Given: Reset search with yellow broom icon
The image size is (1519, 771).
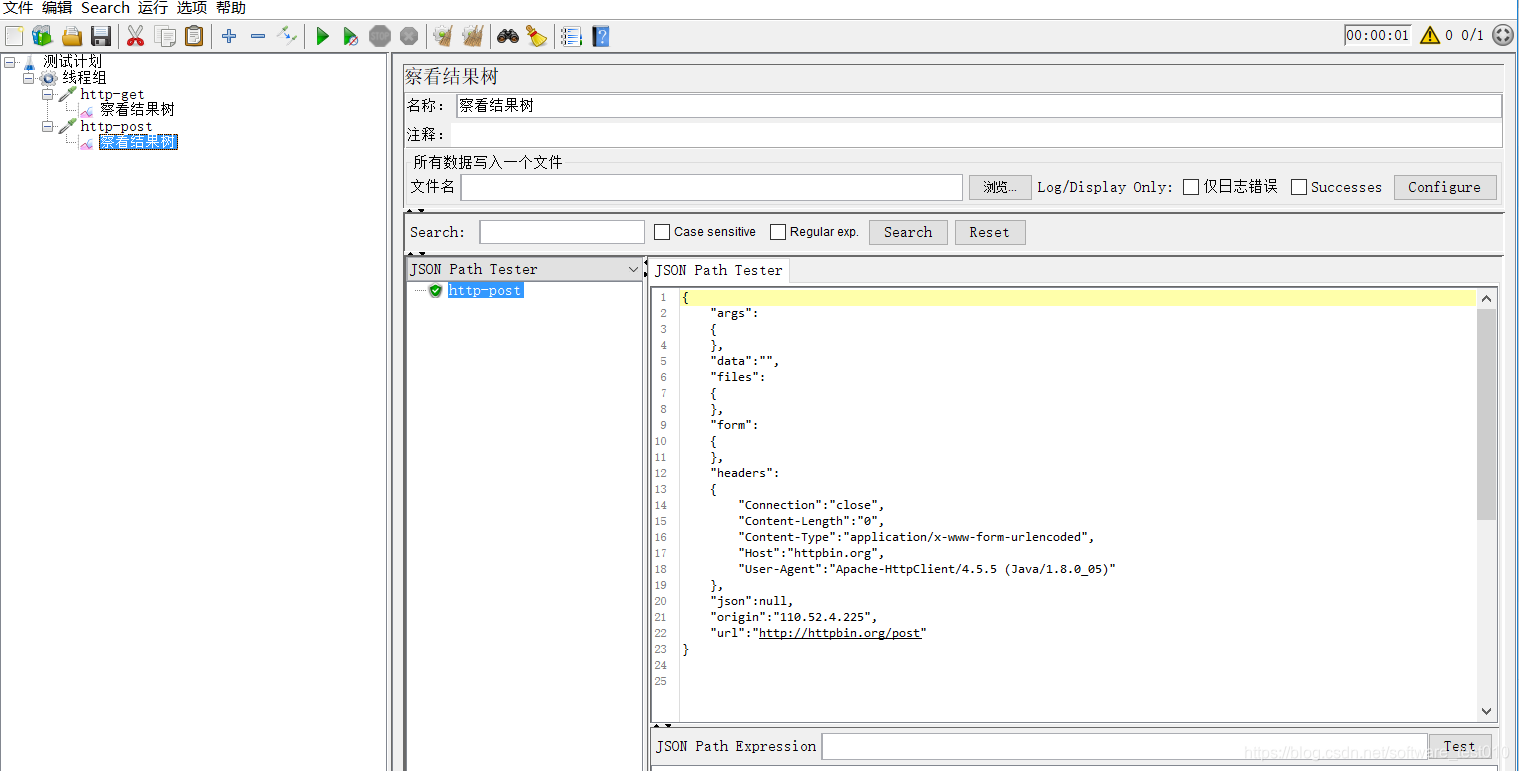Looking at the screenshot, I should 537,37.
